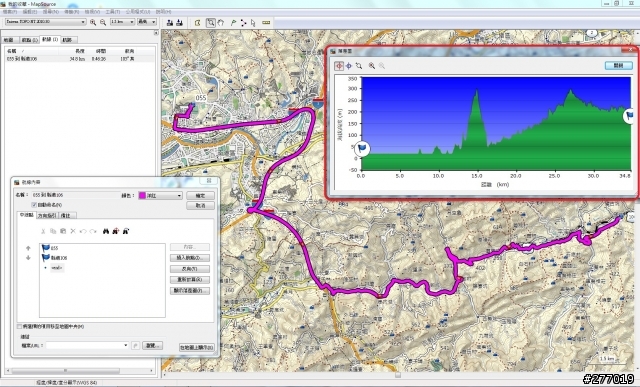
Task: Switch to the Waypoints tab in left panel
Action: (x=29, y=40)
